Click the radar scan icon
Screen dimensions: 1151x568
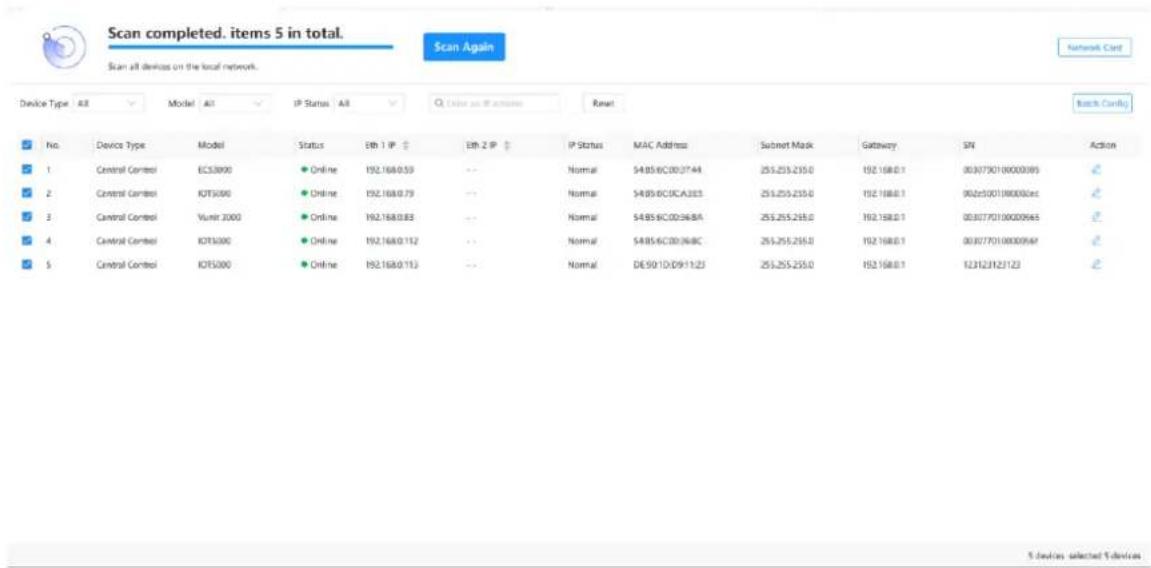pos(64,48)
